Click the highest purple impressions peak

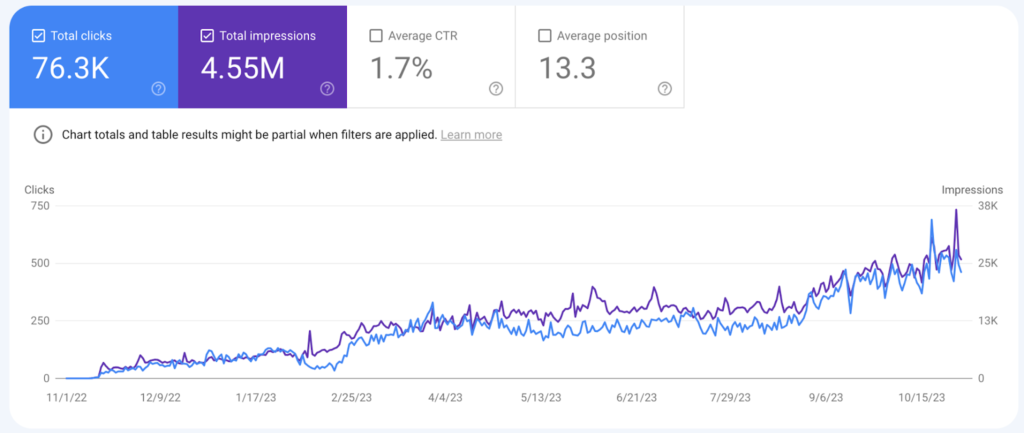tap(956, 210)
